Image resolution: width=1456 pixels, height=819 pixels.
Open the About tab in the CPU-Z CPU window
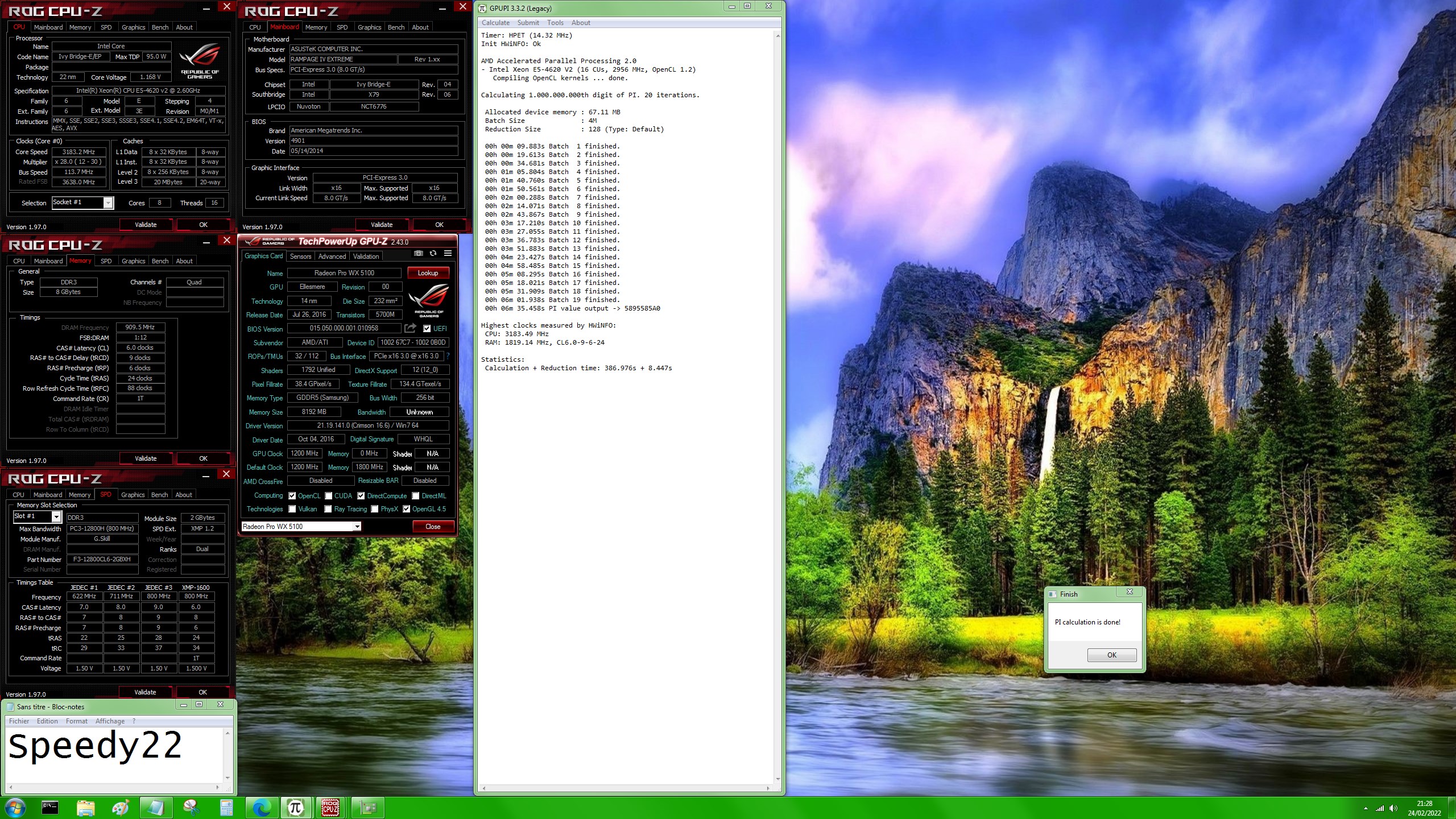(x=184, y=27)
